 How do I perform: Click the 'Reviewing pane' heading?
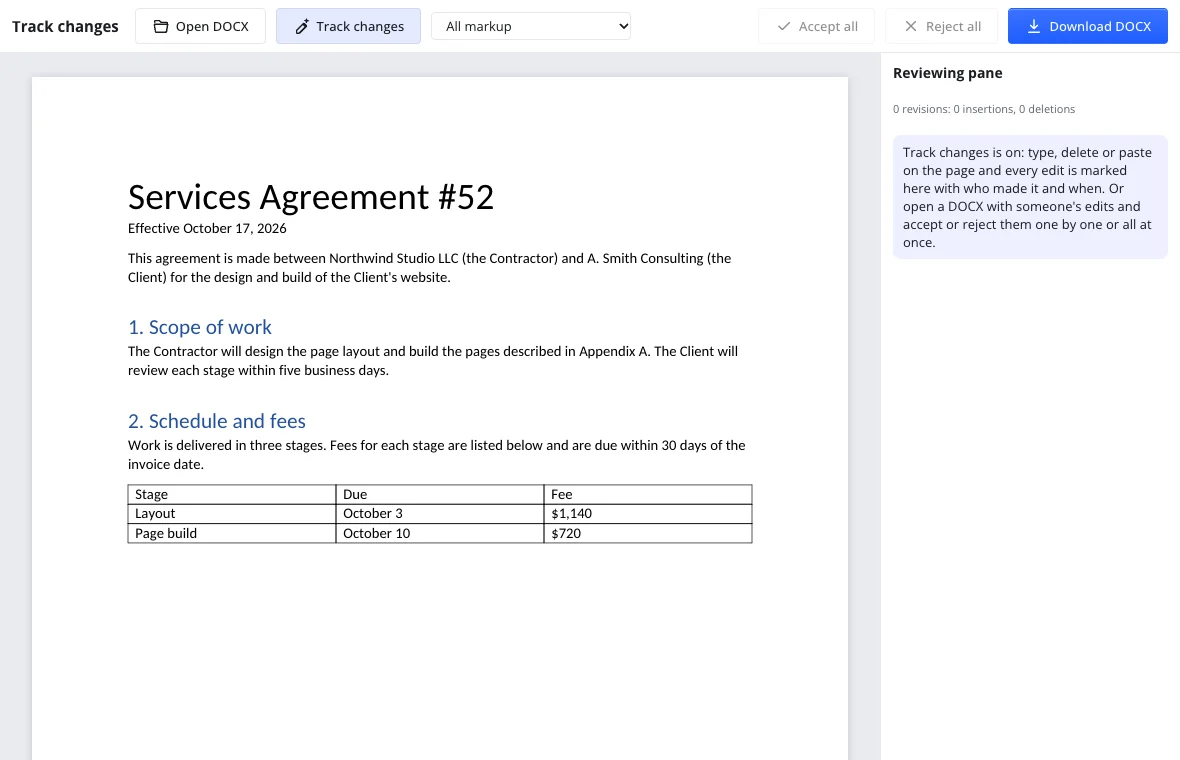[947, 73]
